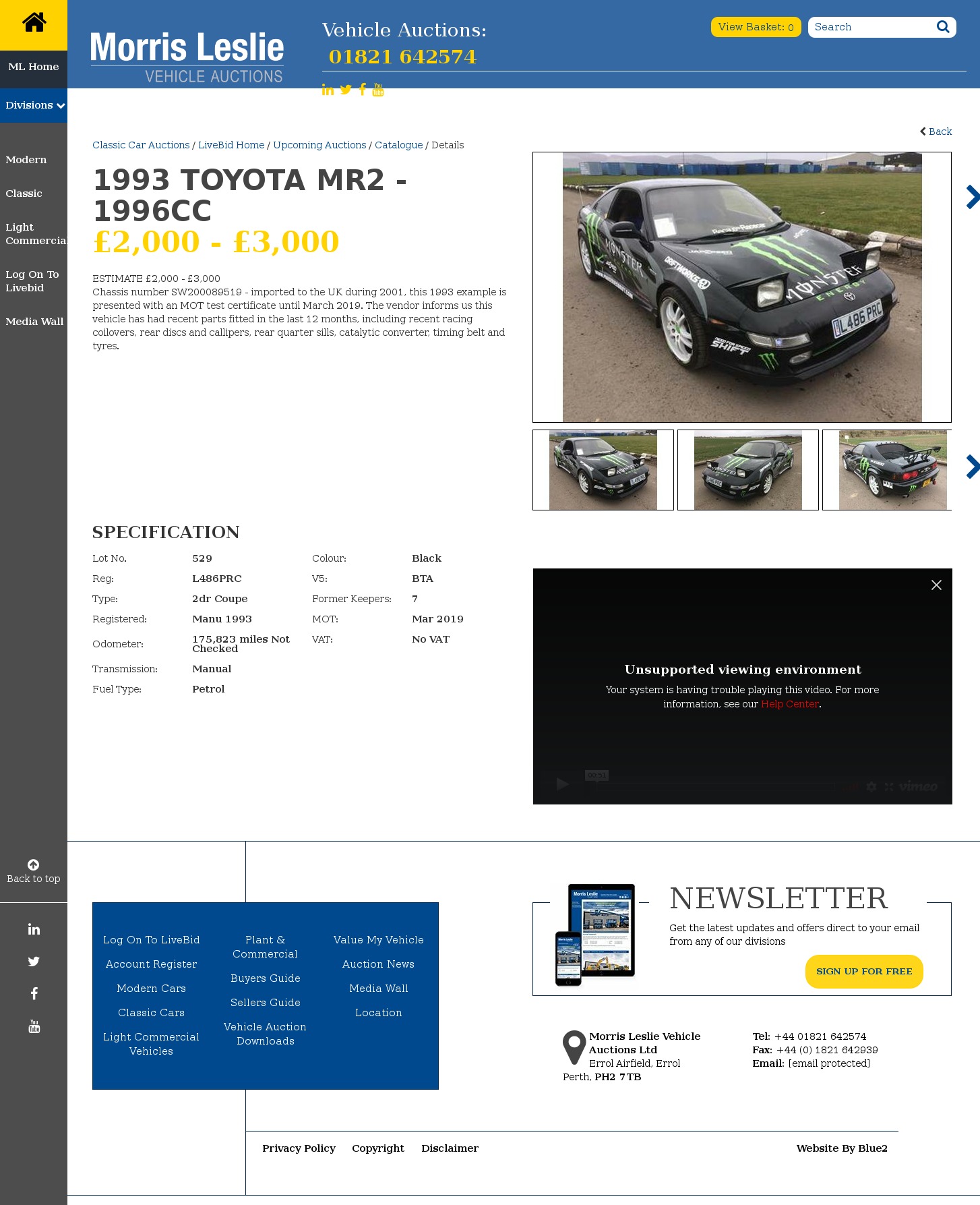Screen dimensions: 980x1205
Task: Open Classic Cars footer link
Action: coord(151,1013)
